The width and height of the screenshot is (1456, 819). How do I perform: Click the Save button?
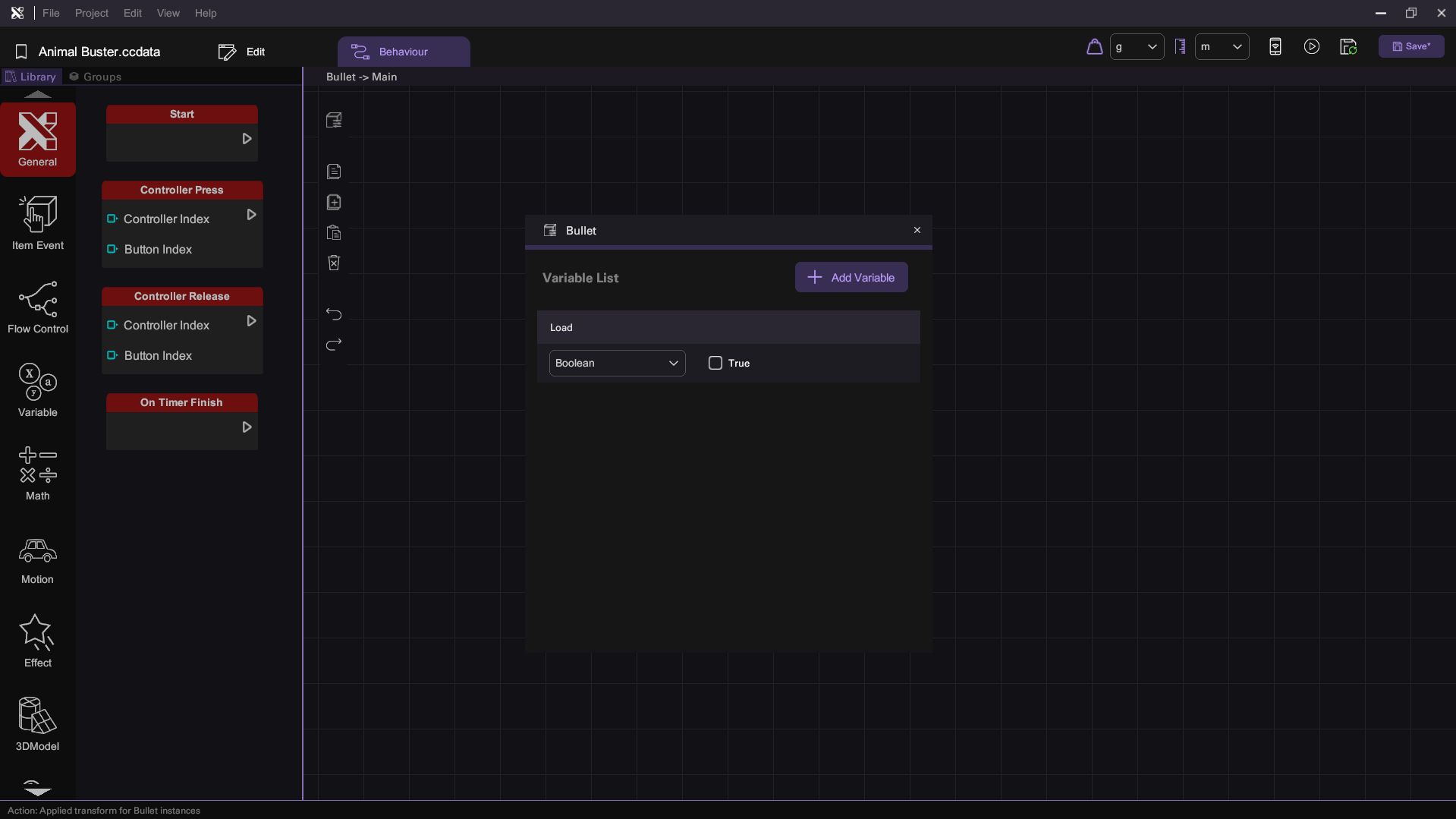(1410, 46)
